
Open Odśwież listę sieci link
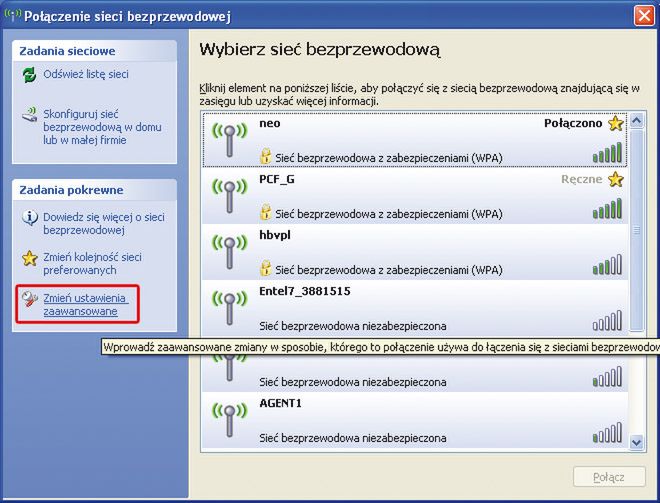click(x=86, y=75)
